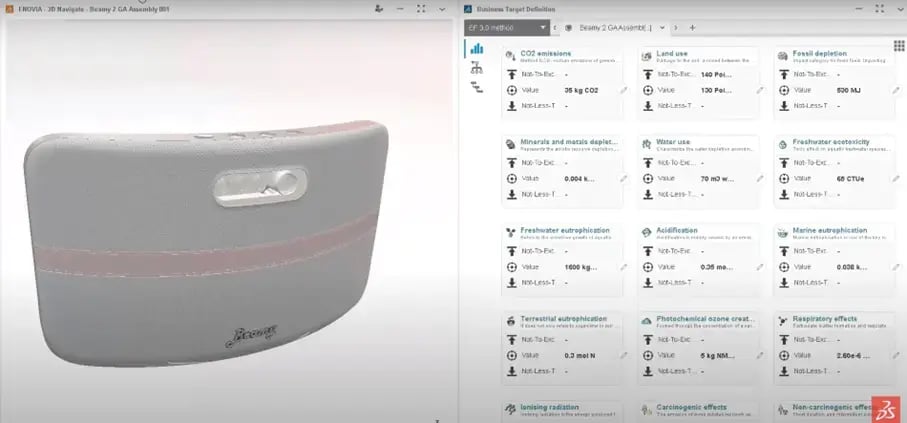Click the Land use Not-To-Exceed 140 value
The width and height of the screenshot is (907, 423).
click(x=716, y=75)
